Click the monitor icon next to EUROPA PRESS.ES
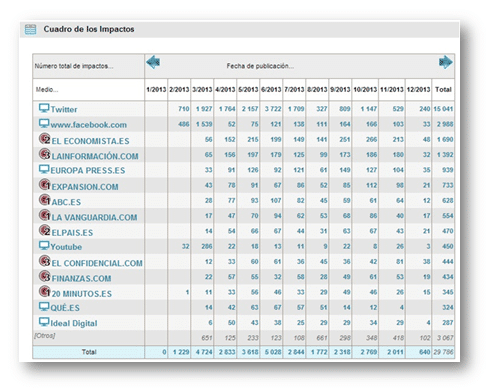The image size is (503, 388). tap(44, 169)
